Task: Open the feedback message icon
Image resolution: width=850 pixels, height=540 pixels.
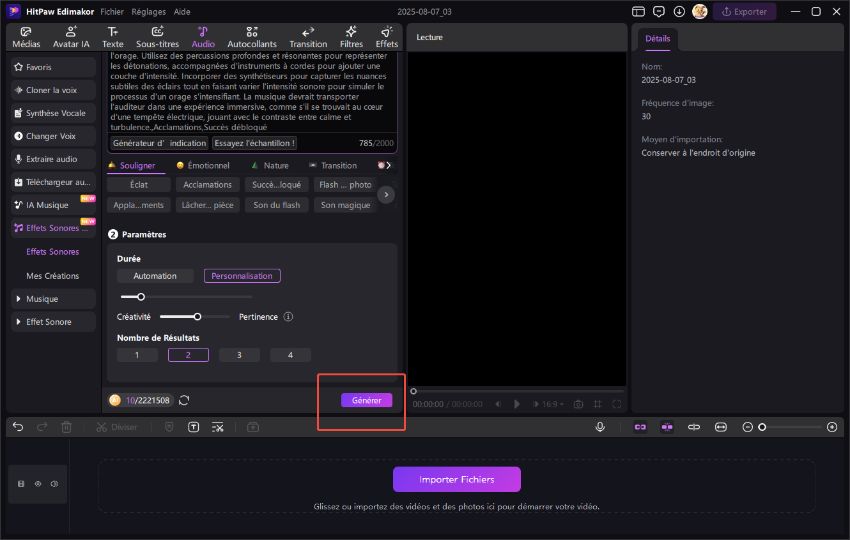Action: coord(659,11)
